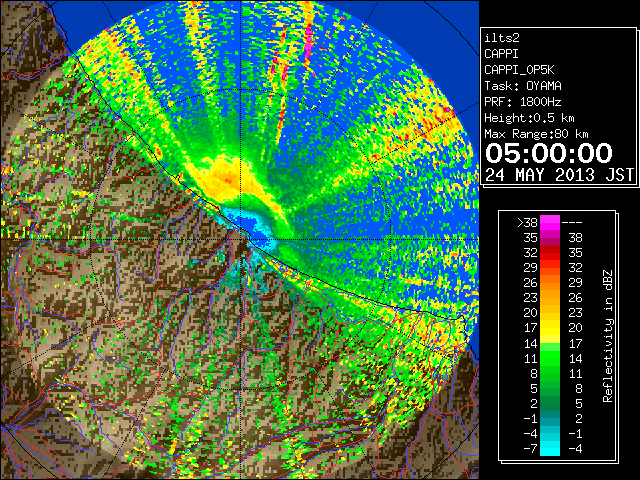Click the date '24 MAY 2013 JST'
This screenshot has height=480, width=640.
tap(559, 175)
